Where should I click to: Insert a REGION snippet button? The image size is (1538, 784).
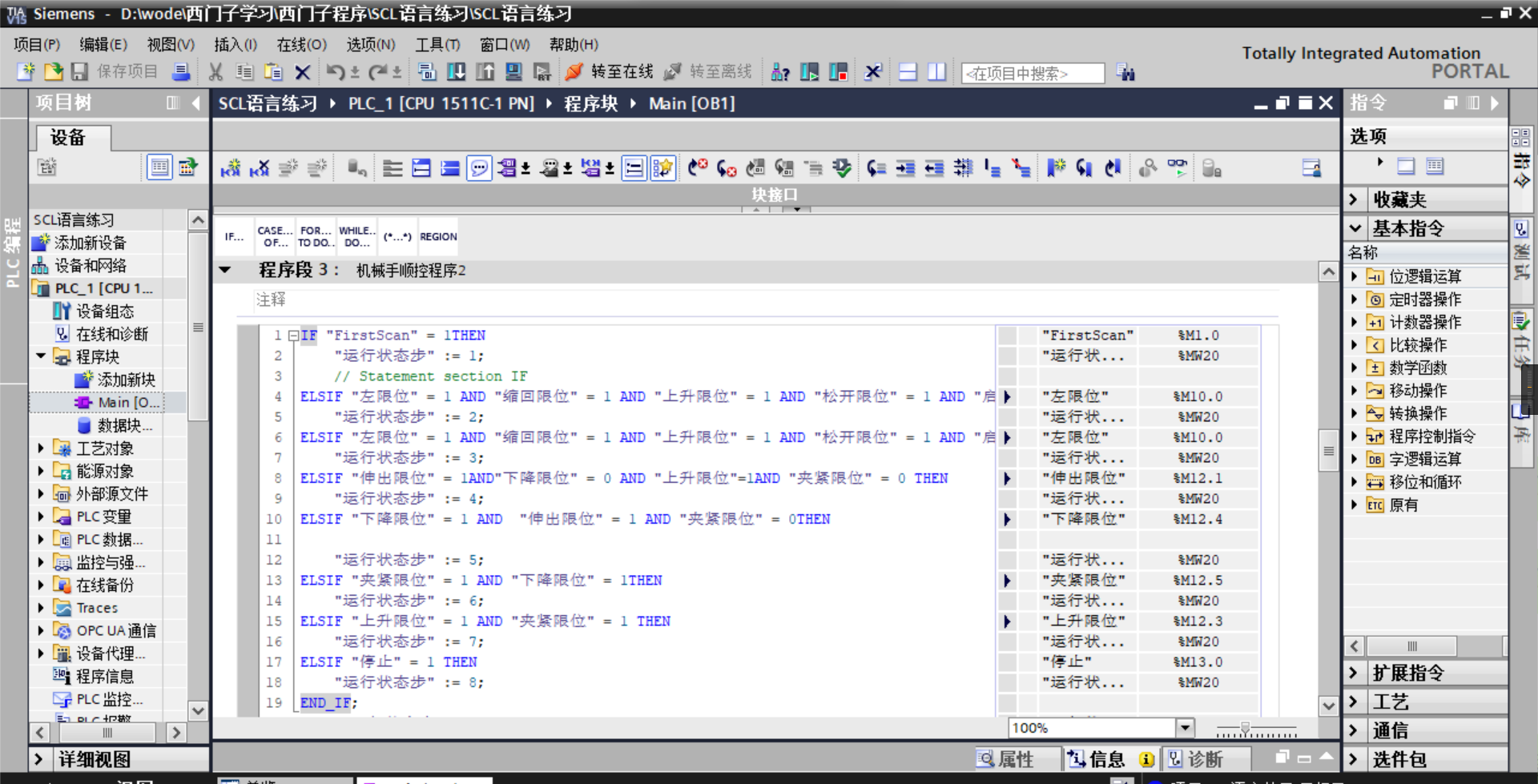tap(438, 237)
